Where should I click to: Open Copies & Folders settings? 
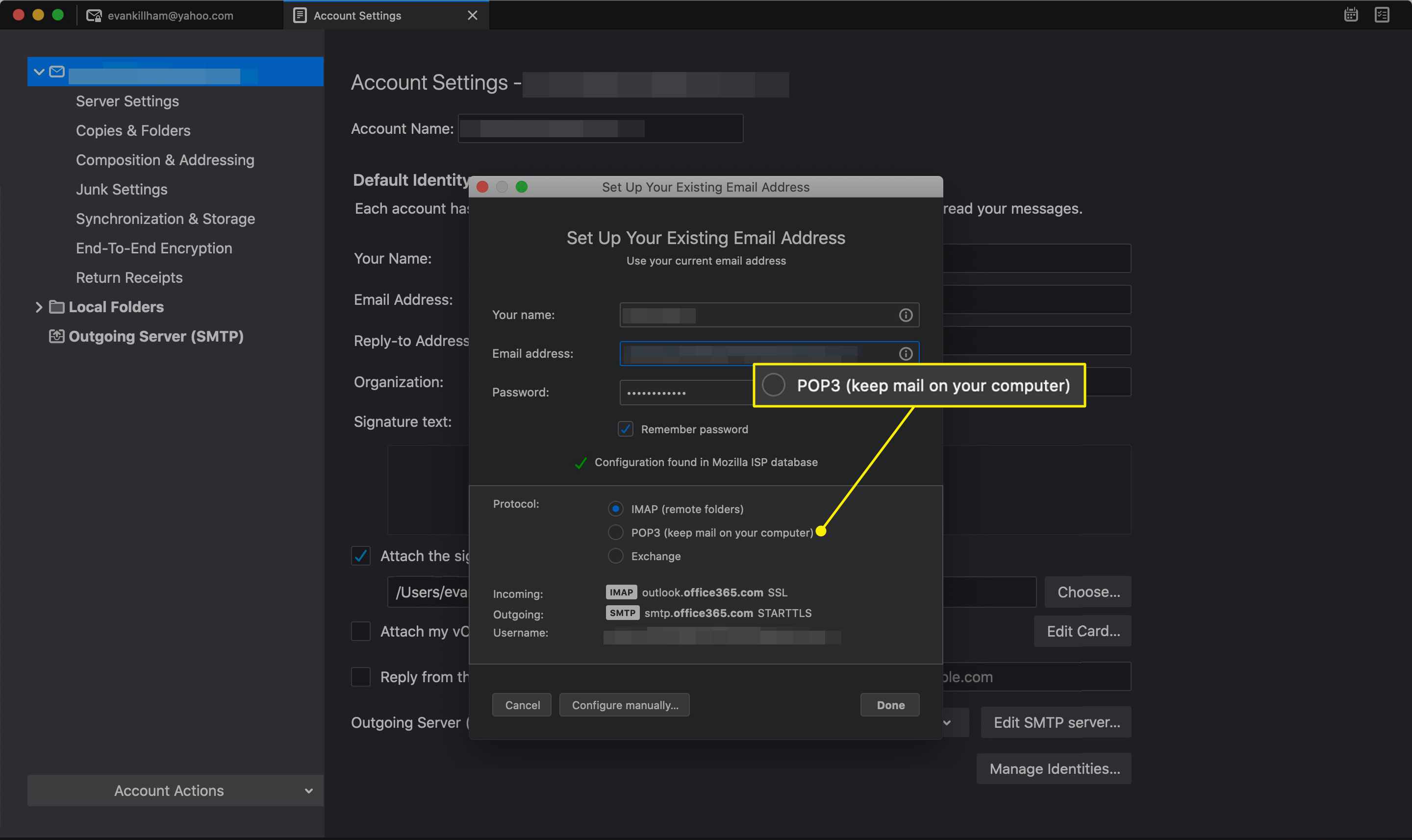click(133, 130)
